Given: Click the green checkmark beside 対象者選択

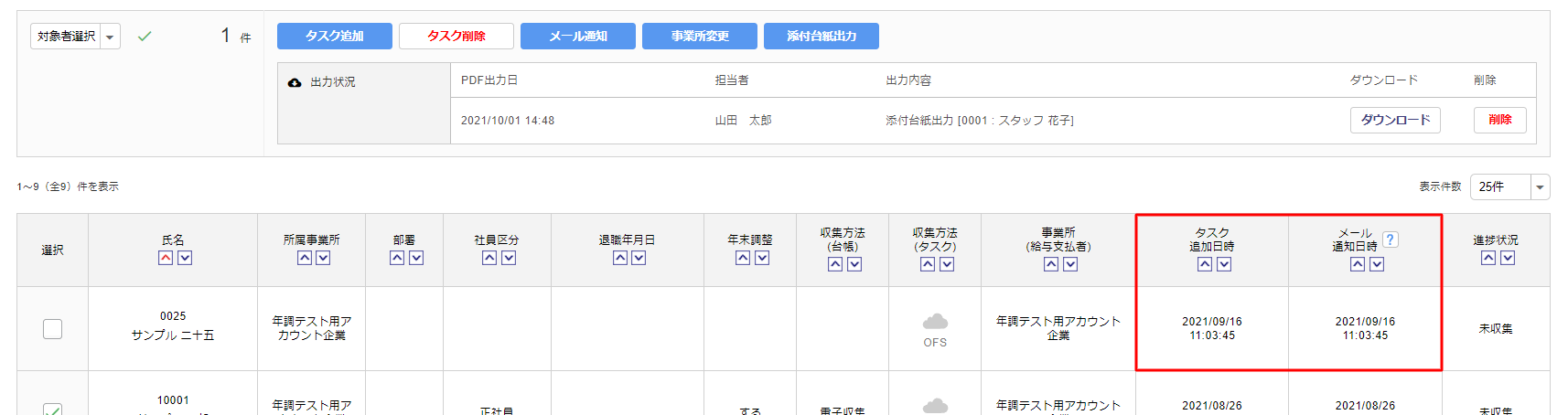Looking at the screenshot, I should tap(145, 37).
